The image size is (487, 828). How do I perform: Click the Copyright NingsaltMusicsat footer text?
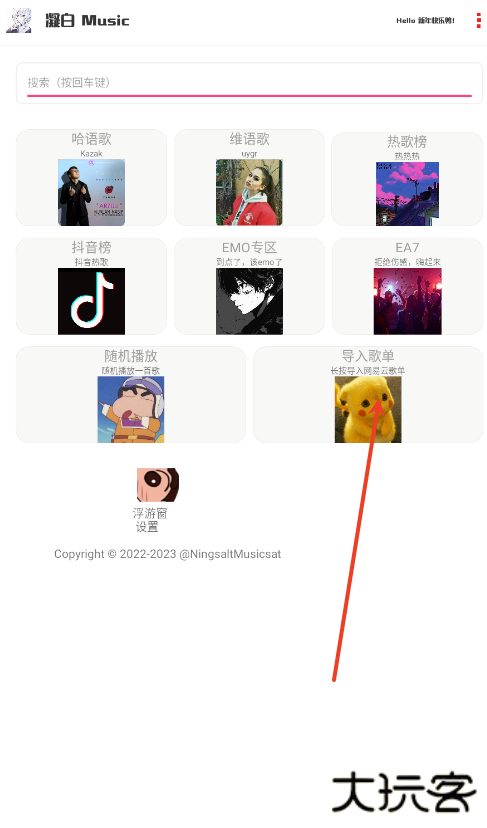(167, 554)
